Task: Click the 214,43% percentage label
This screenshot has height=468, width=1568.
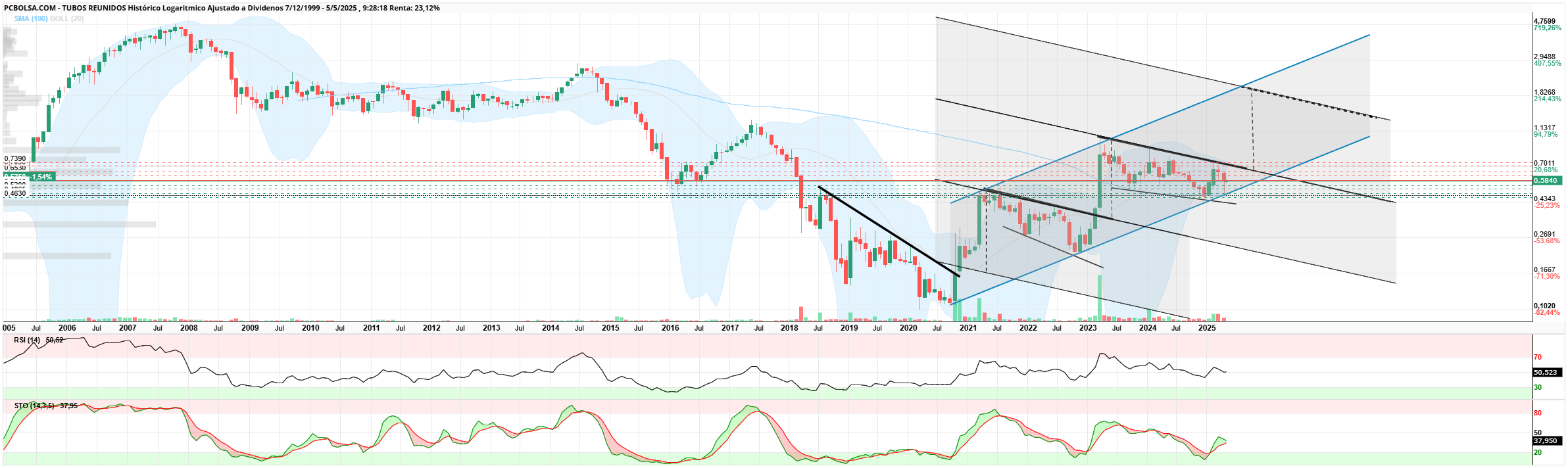Action: point(1547,99)
